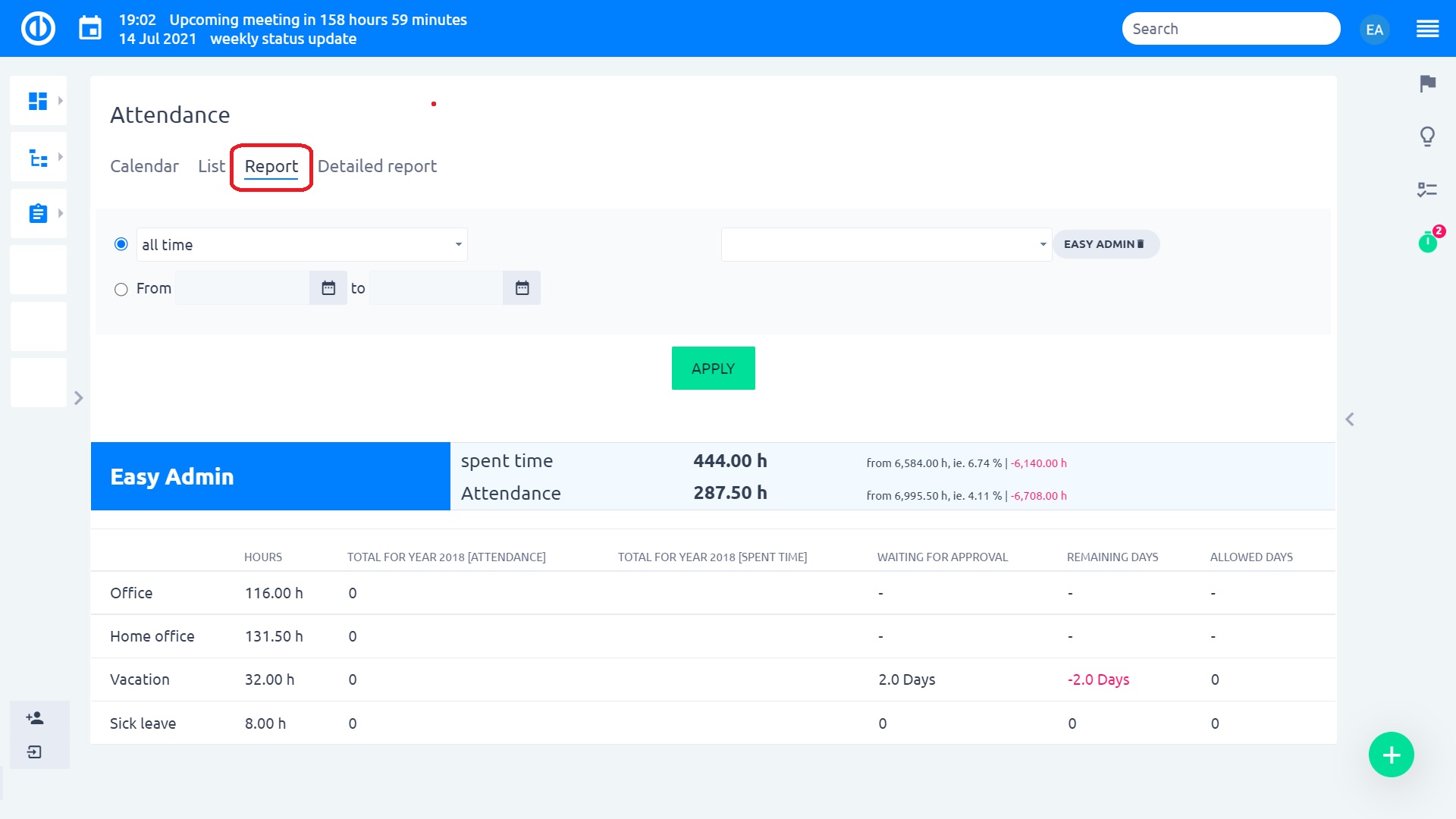Click the add user icon
Screen dimensions: 1456x819
tap(35, 717)
